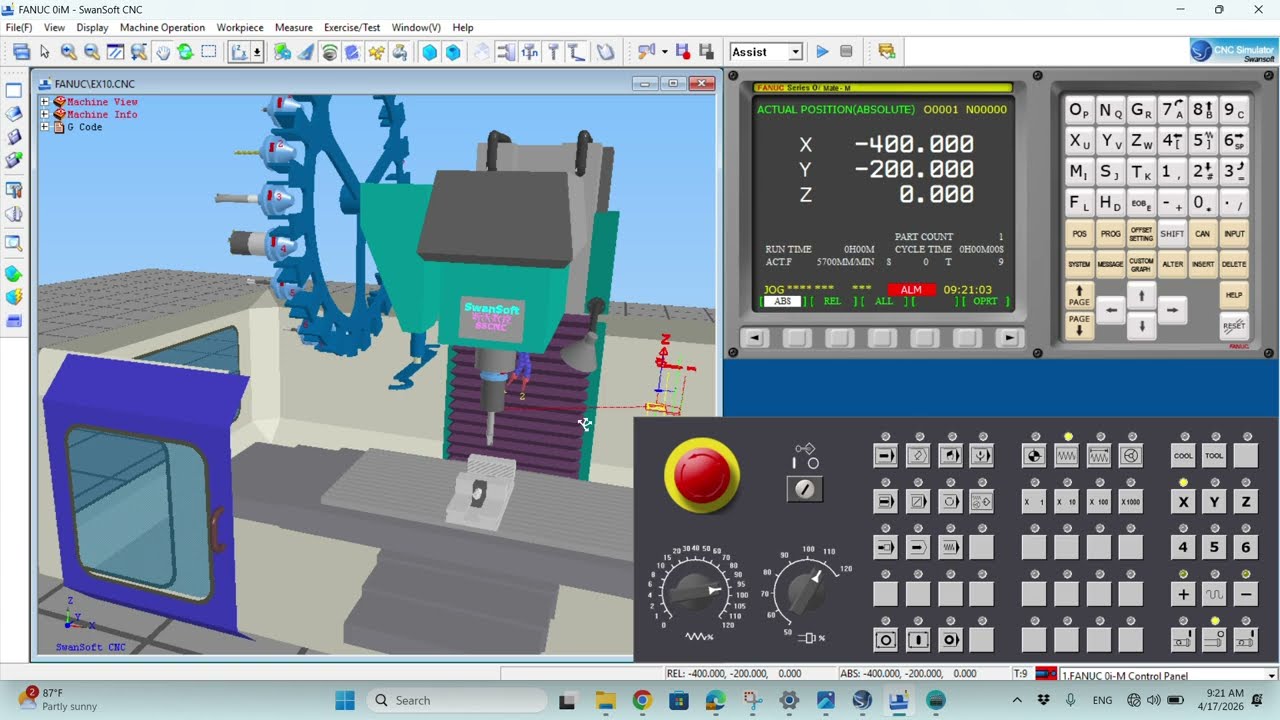This screenshot has height=720, width=1280.
Task: Click the feed hold button with vertical bar
Action: click(918, 640)
